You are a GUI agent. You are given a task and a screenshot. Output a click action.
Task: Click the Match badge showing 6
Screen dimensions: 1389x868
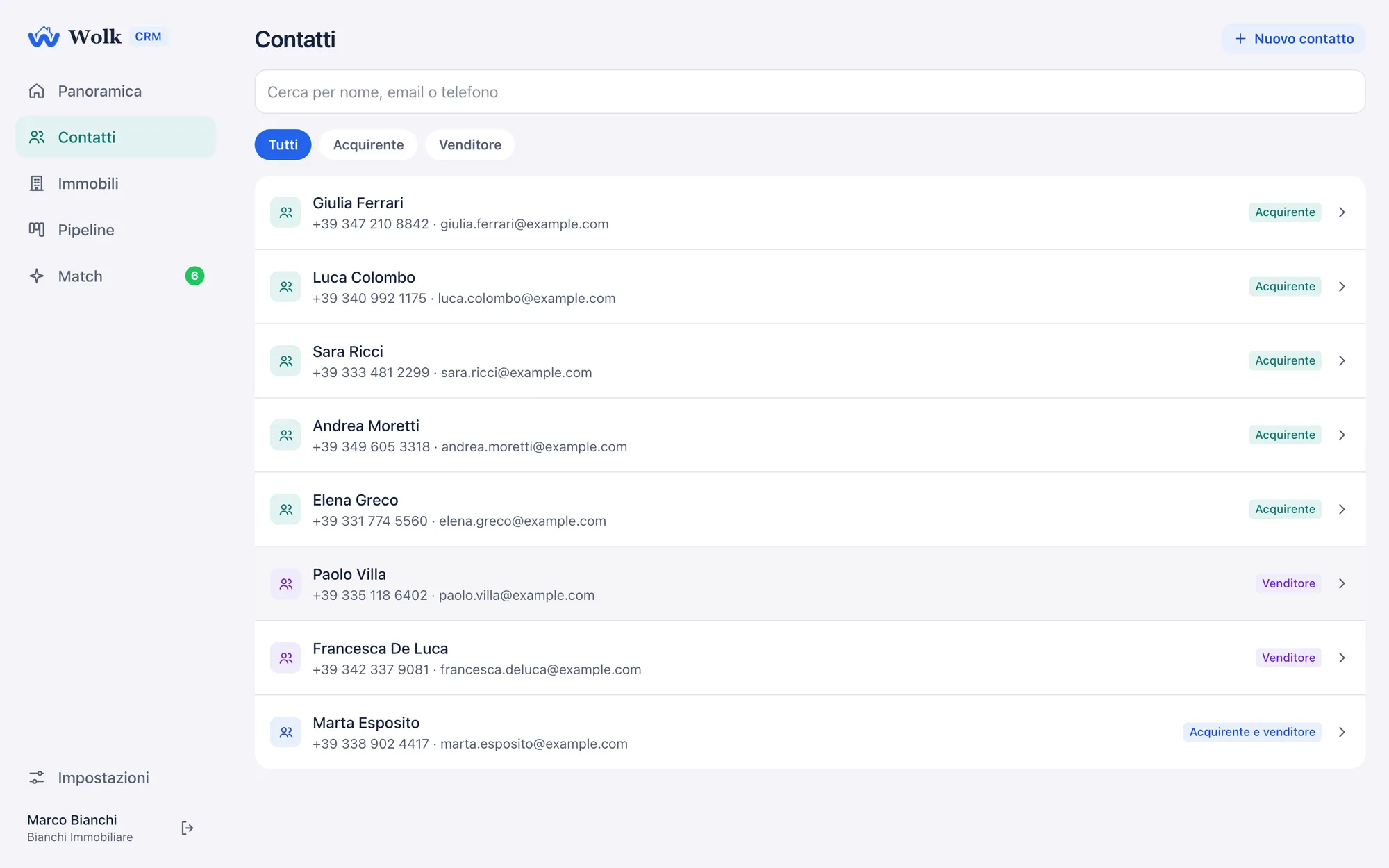(x=194, y=276)
